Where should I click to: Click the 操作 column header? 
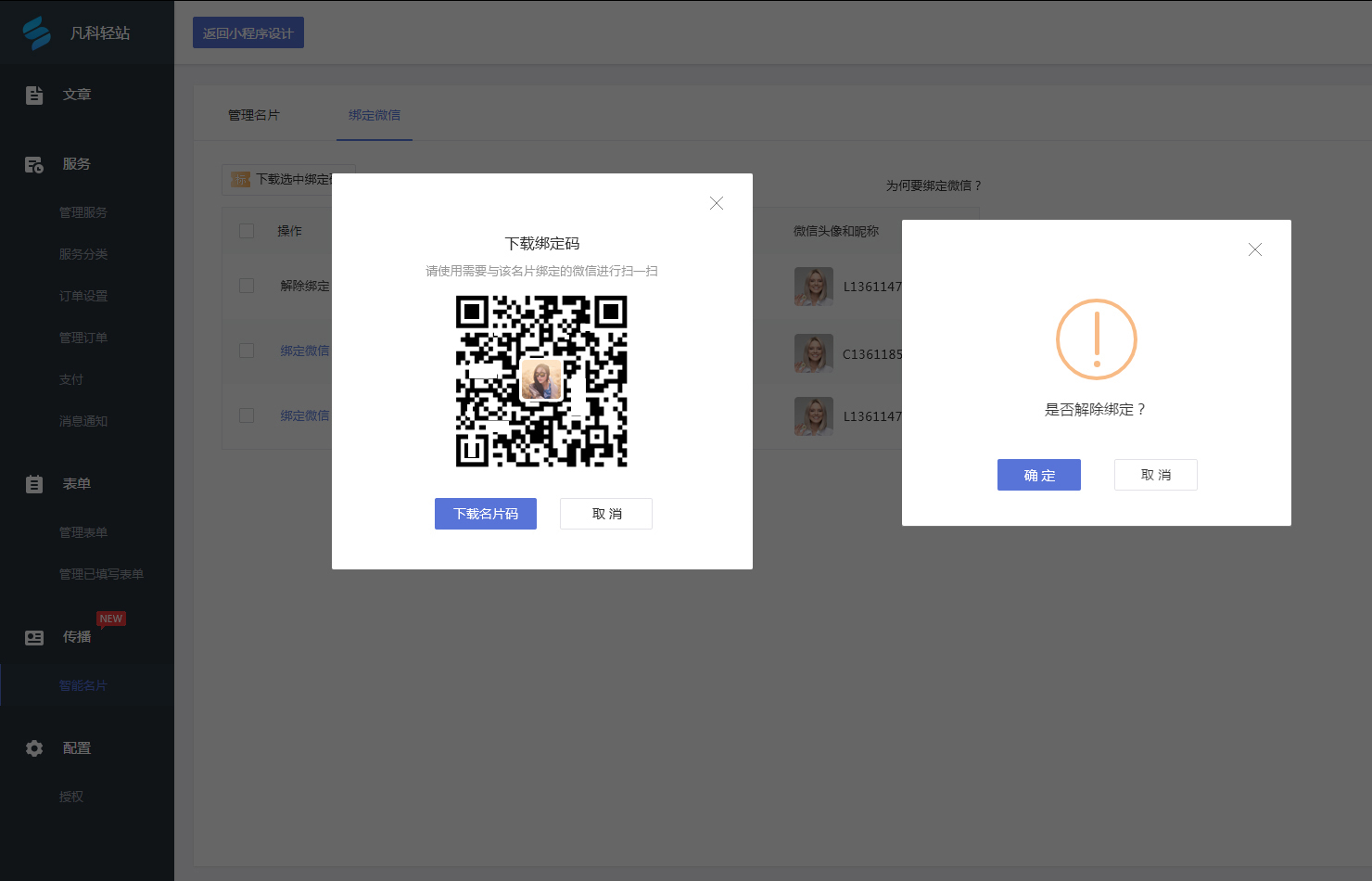[289, 231]
